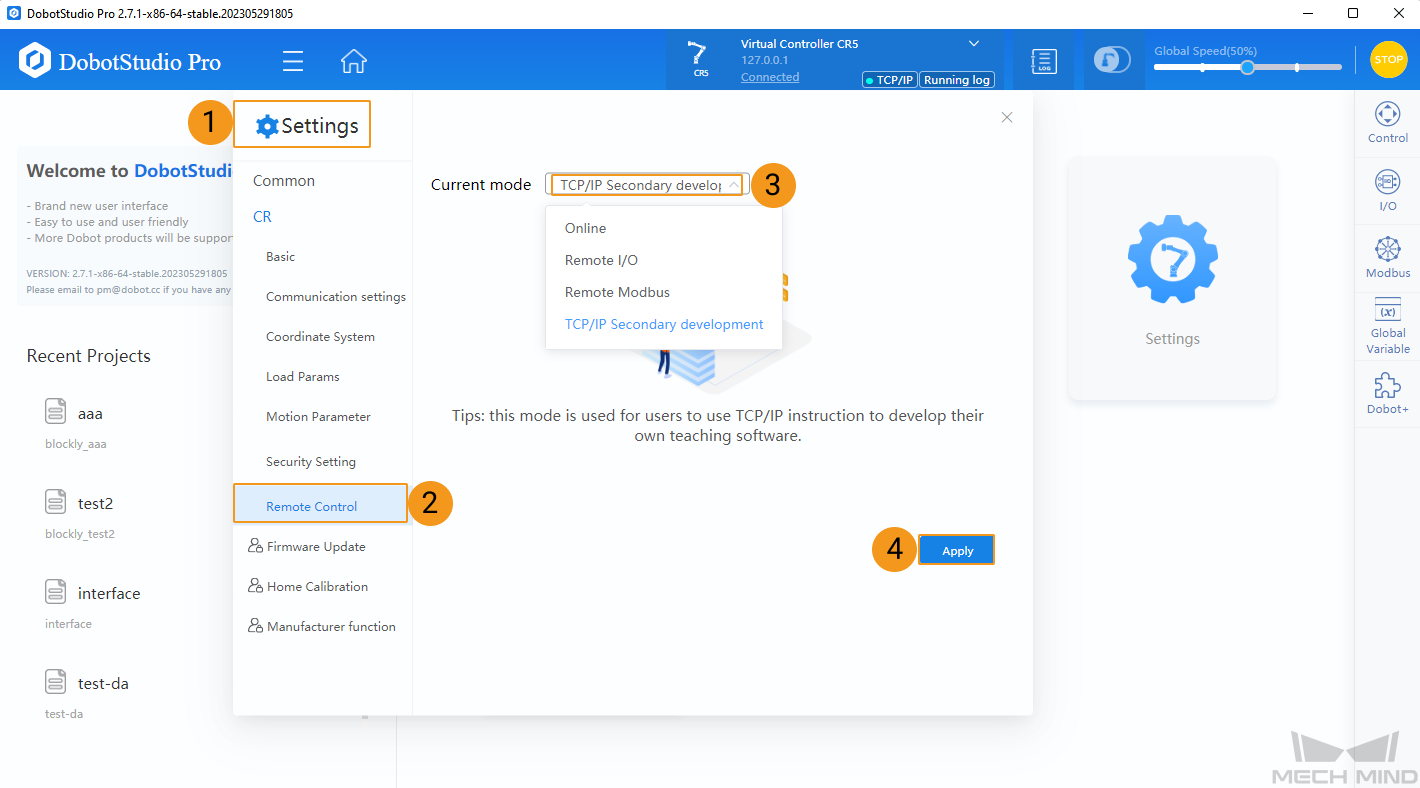Open the LOG viewer icon
1420x788 pixels.
(1044, 61)
